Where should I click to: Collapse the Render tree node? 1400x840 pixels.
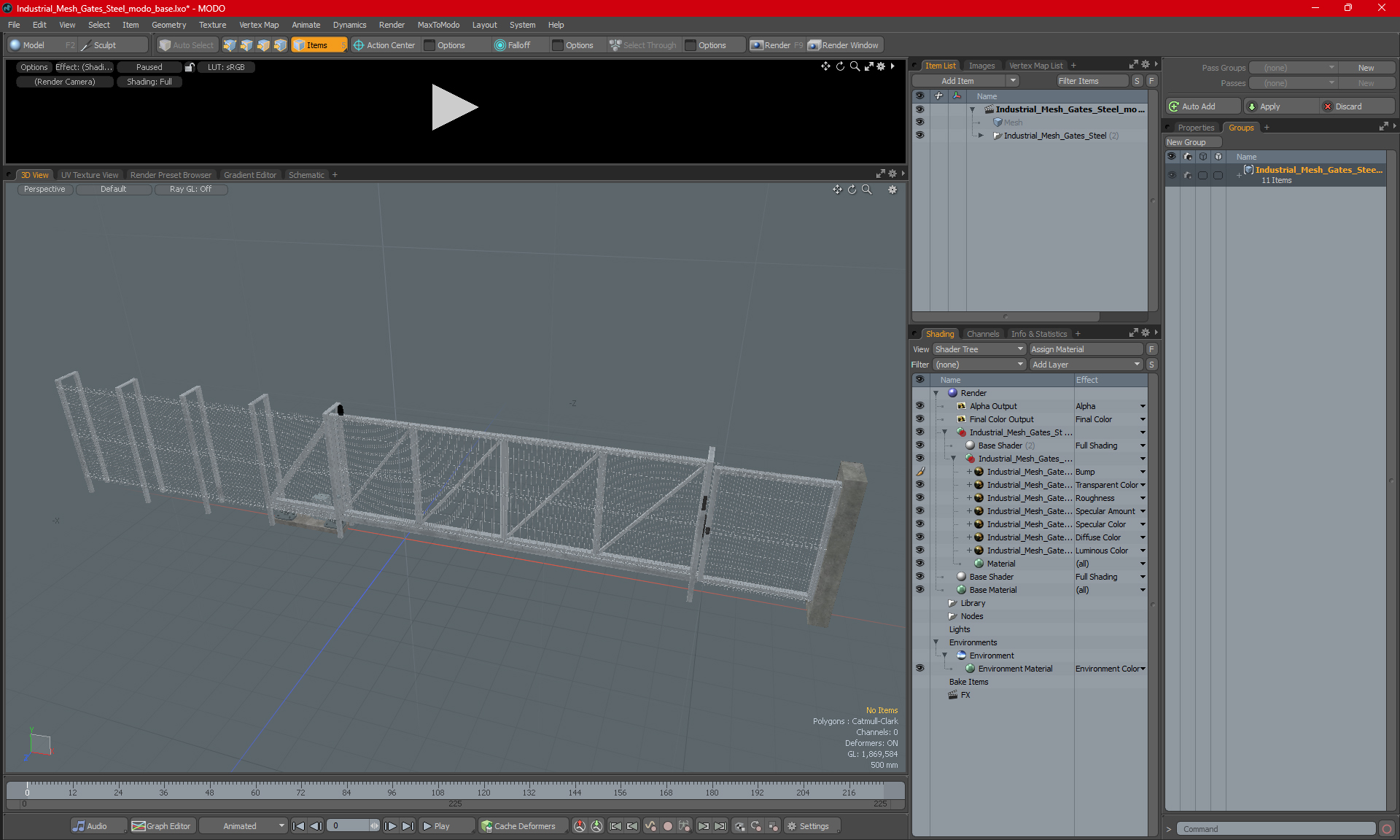(936, 393)
